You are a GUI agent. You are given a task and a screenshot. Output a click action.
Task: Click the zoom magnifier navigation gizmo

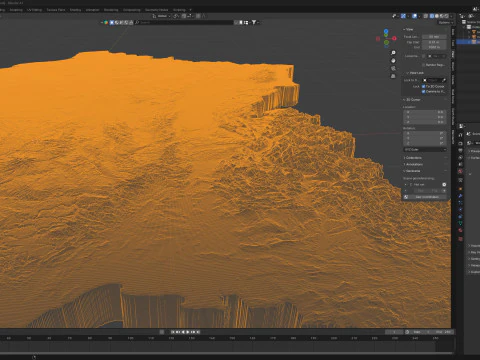click(x=393, y=53)
